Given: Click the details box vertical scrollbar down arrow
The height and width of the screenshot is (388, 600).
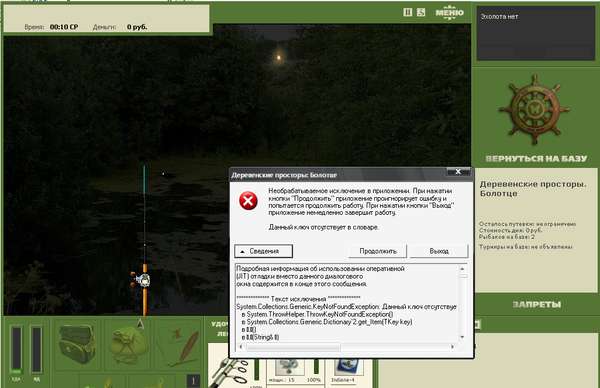Looking at the screenshot, I should click(462, 337).
